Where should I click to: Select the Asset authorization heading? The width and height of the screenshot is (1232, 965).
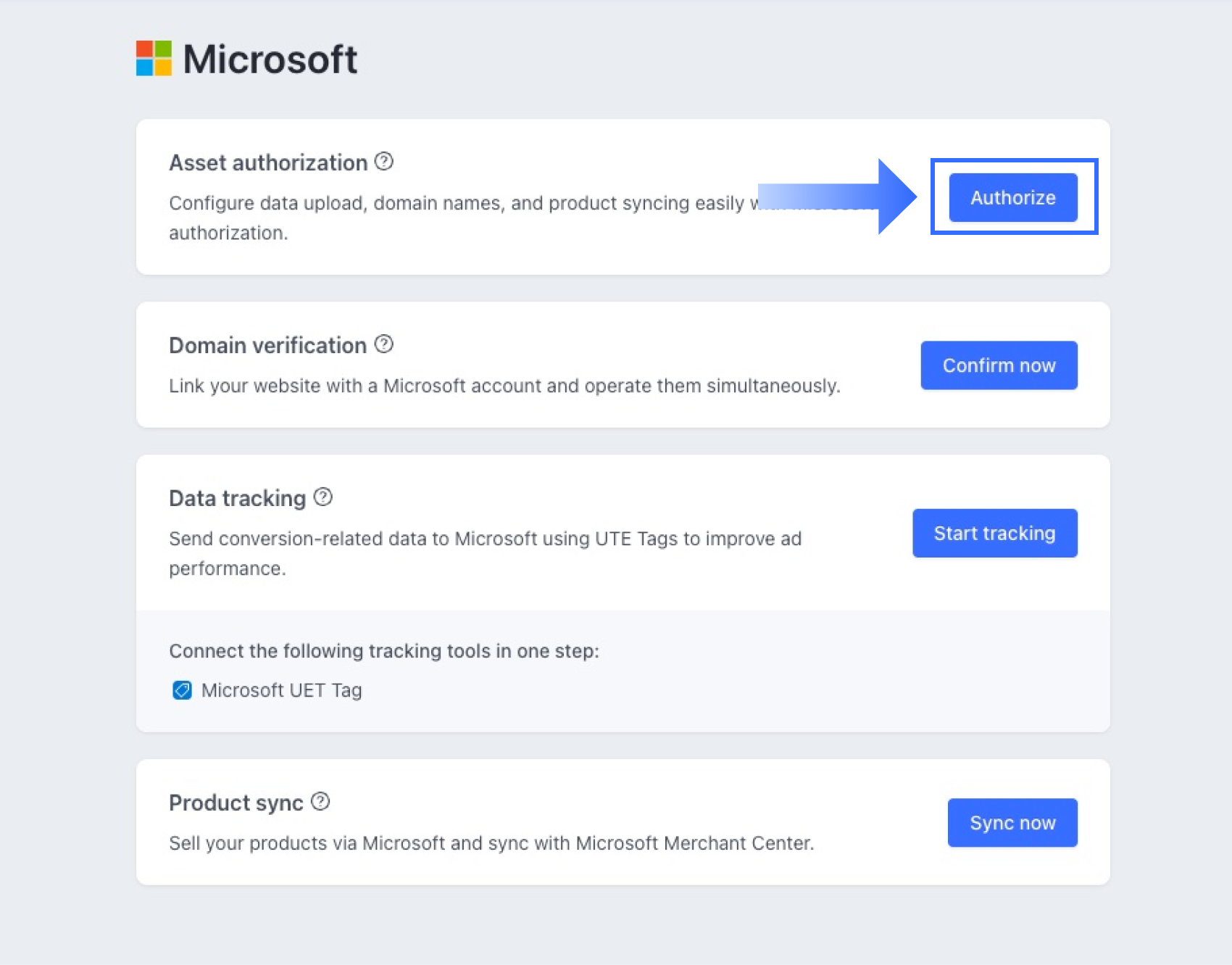(268, 163)
